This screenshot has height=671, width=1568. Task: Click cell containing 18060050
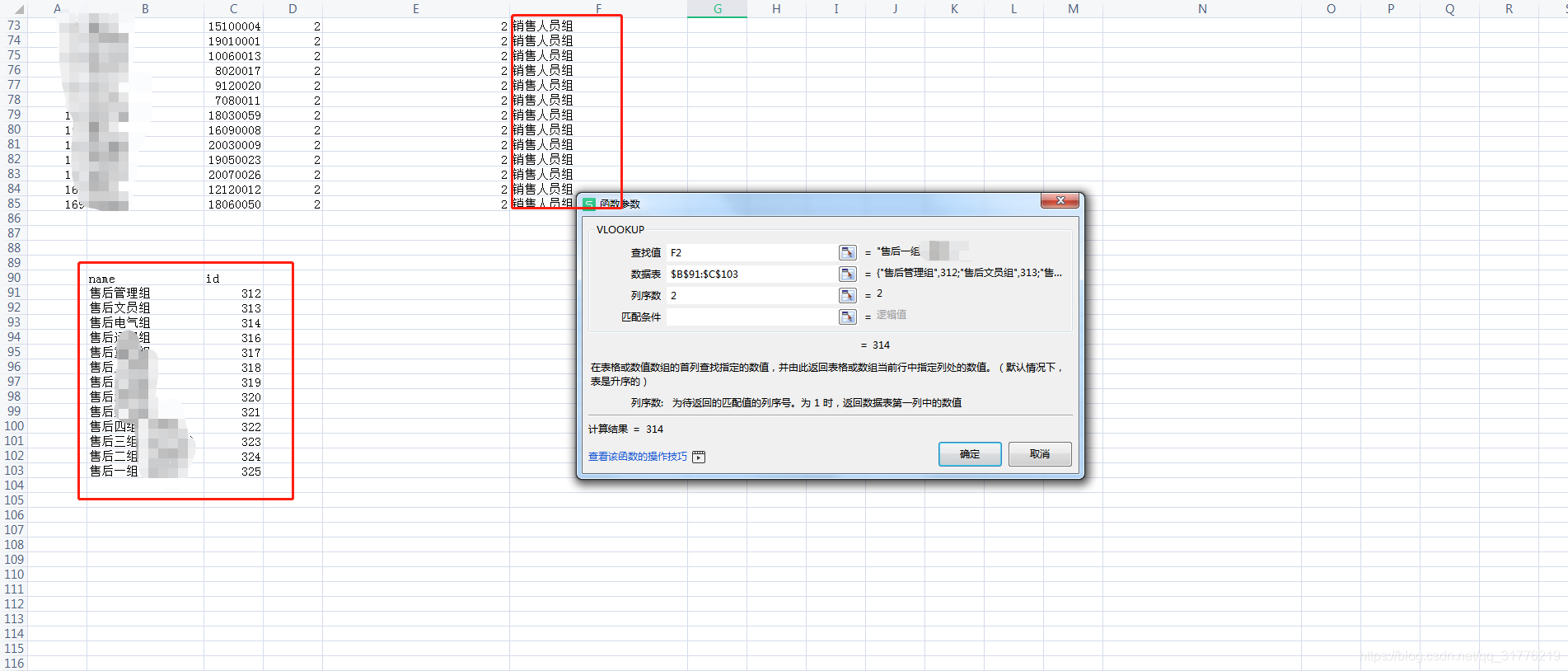[x=233, y=204]
